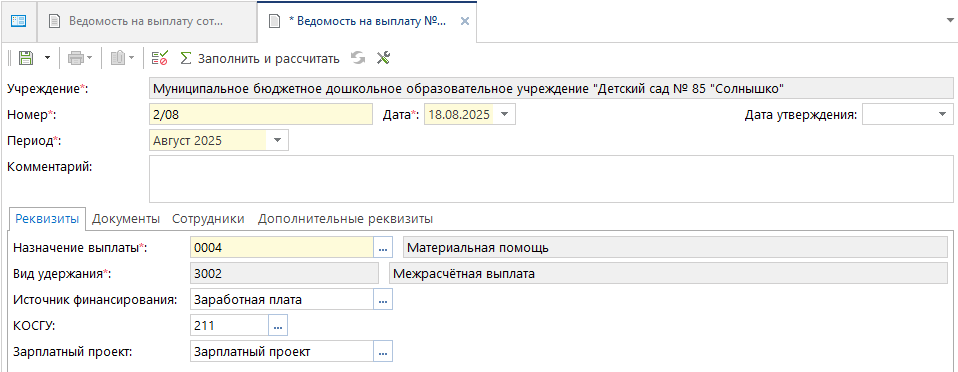Click the Вид удержания code 3002
The width and height of the screenshot is (958, 372).
[x=284, y=274]
